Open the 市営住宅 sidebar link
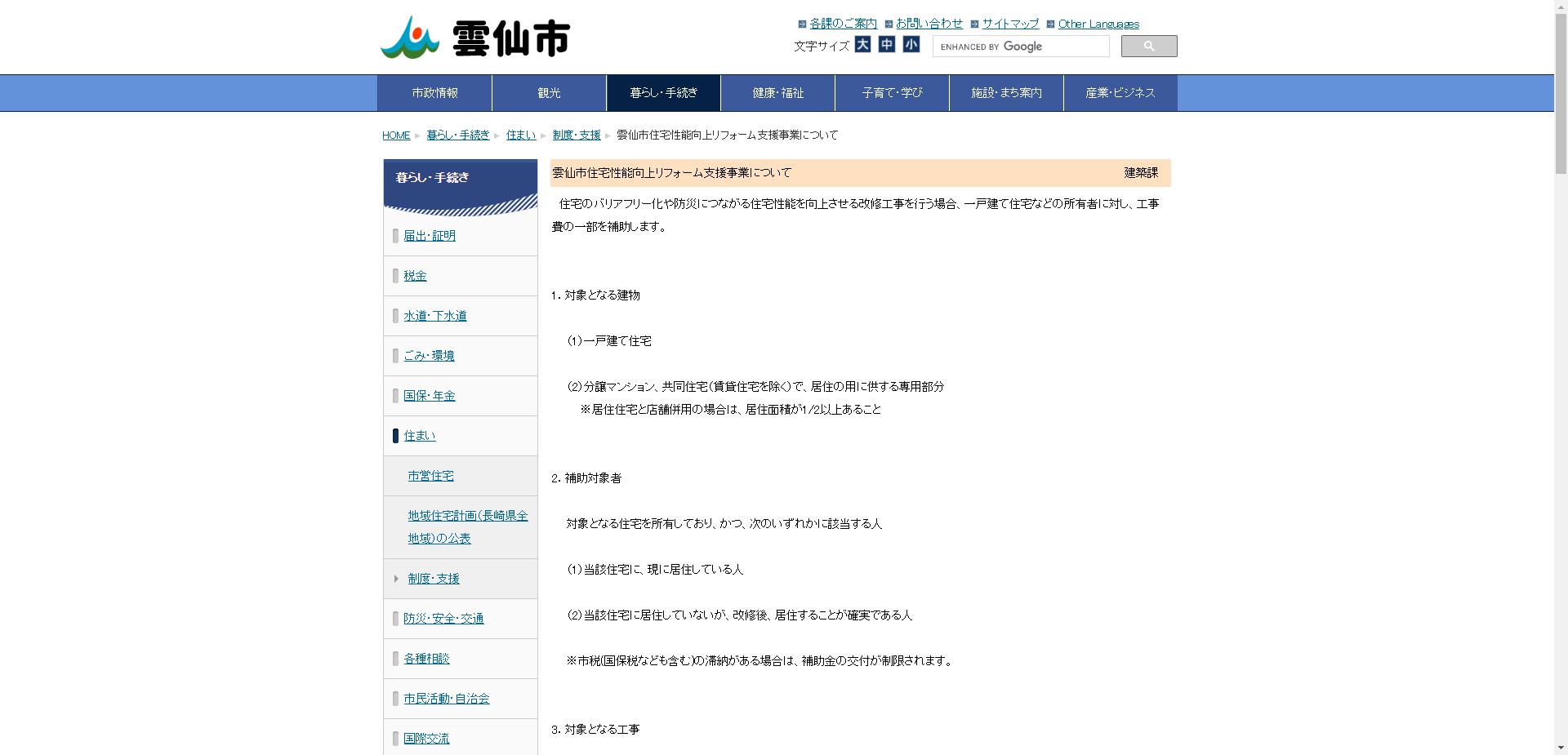1568x755 pixels. pos(430,476)
